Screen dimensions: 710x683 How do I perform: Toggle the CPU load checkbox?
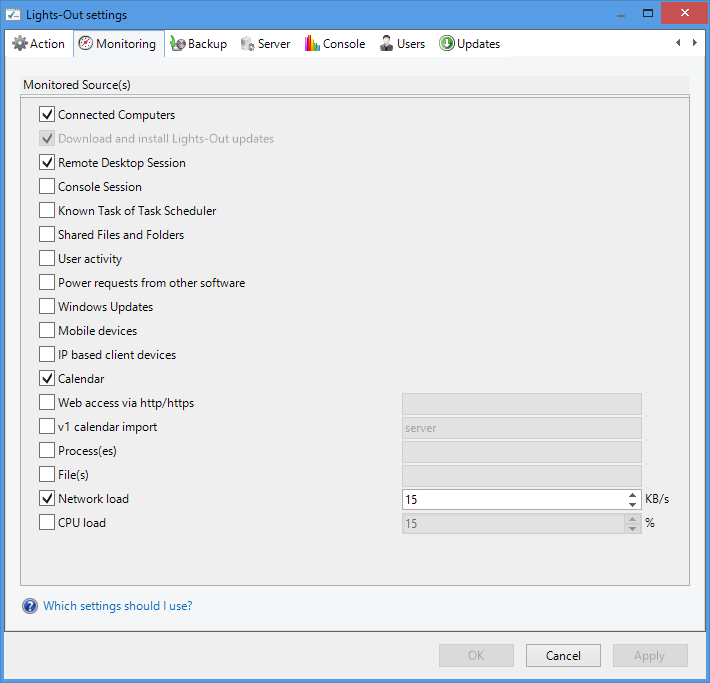(47, 523)
